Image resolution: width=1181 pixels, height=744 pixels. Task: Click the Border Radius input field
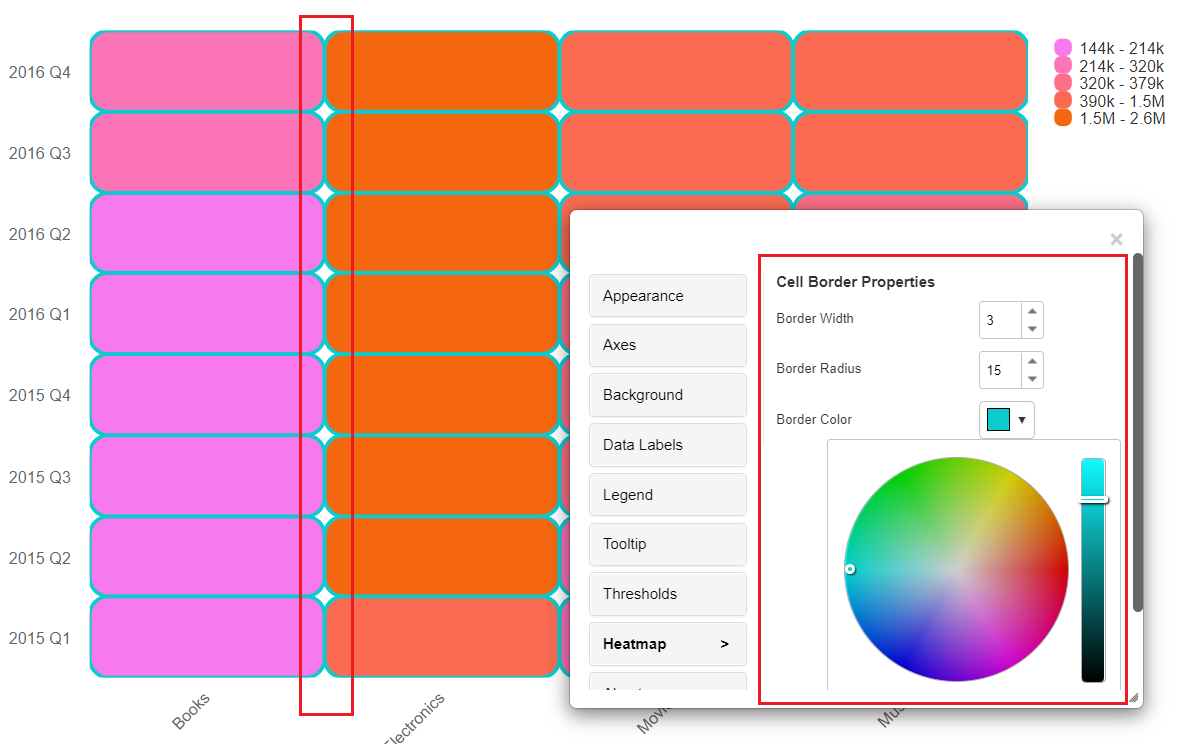pos(1000,370)
